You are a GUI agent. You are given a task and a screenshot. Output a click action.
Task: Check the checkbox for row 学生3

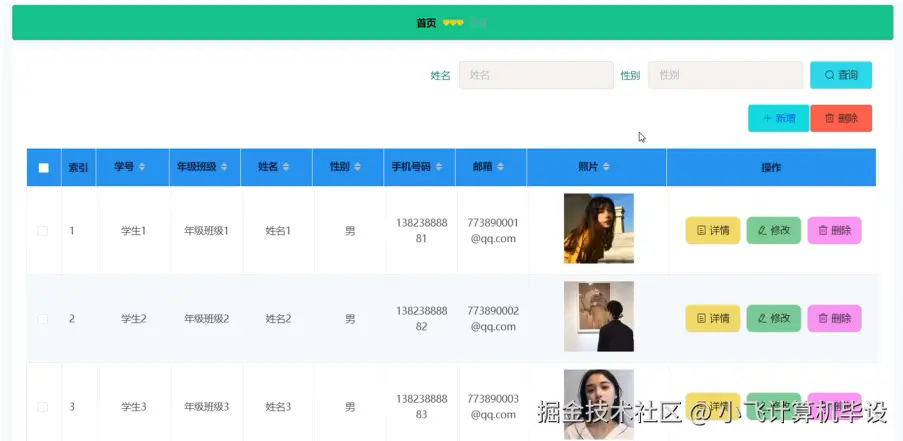[43, 407]
